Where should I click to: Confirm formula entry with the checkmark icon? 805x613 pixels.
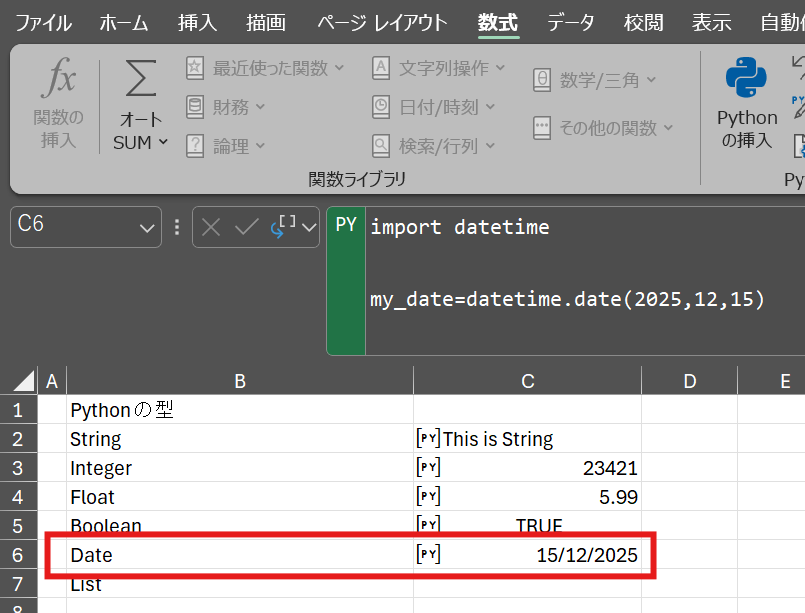pyautogui.click(x=246, y=227)
